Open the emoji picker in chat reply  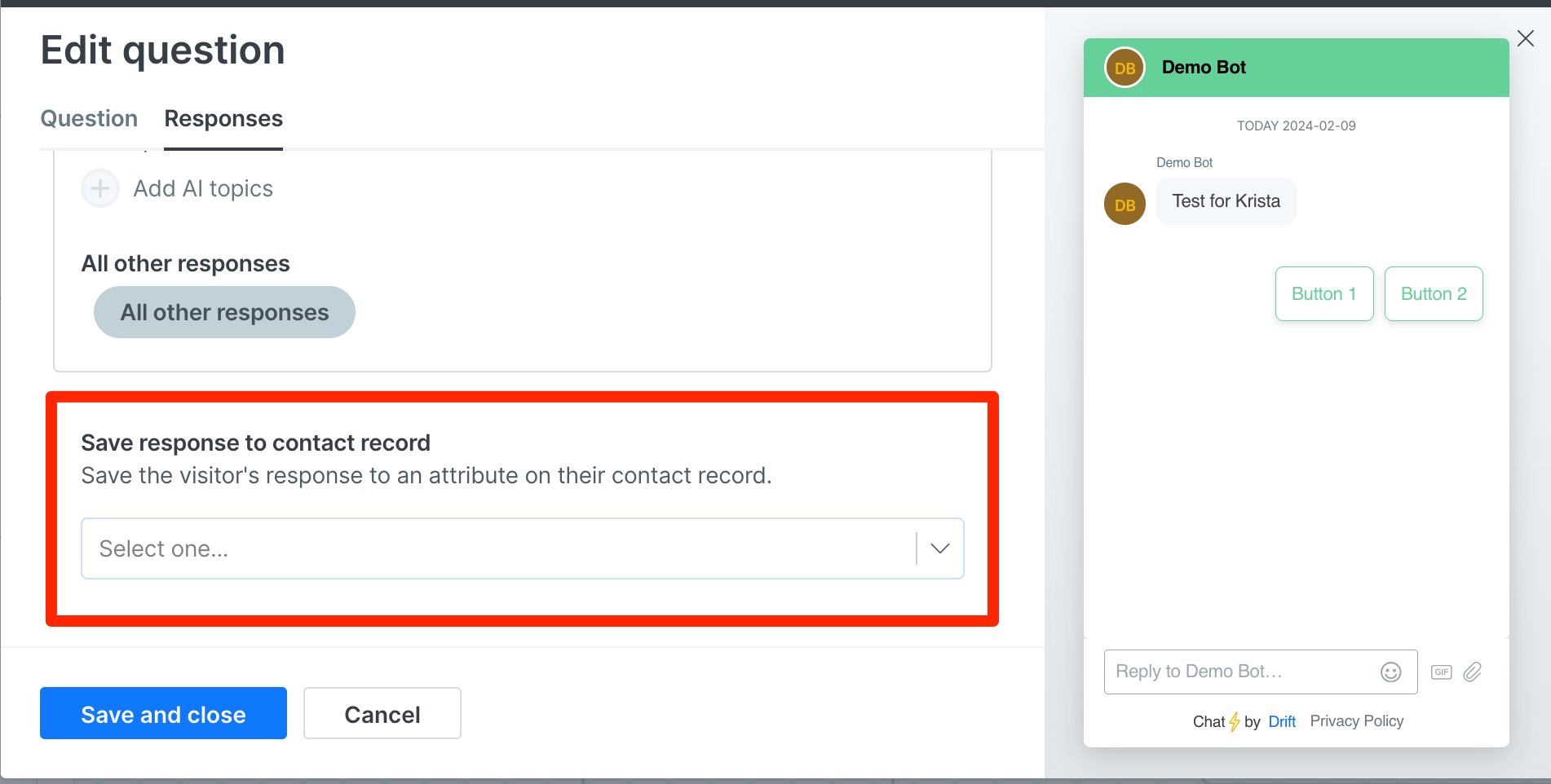1390,672
